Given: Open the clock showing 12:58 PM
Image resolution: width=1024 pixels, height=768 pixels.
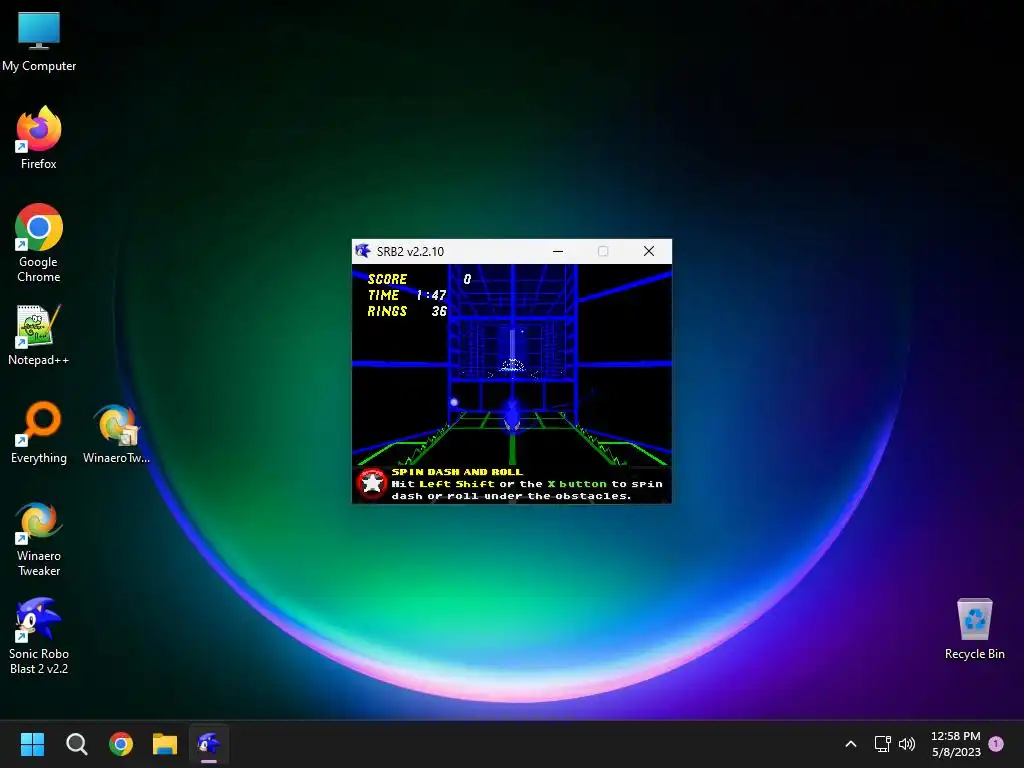Looking at the screenshot, I should pos(955,744).
